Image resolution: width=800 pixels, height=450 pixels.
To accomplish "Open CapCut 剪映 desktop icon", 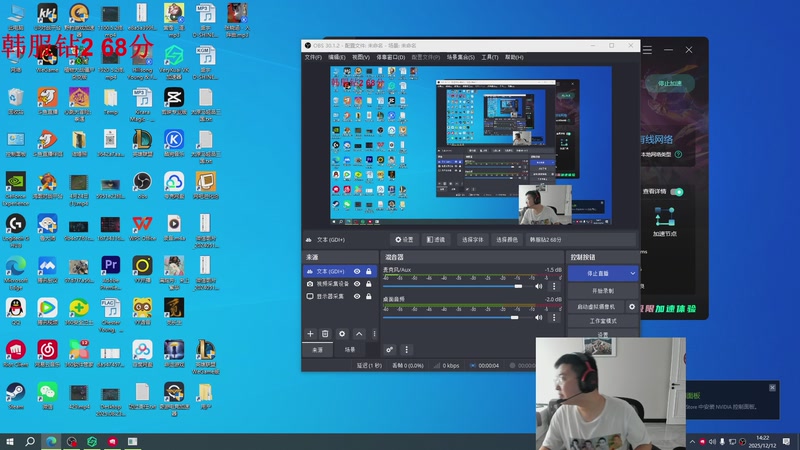I will 174,101.
